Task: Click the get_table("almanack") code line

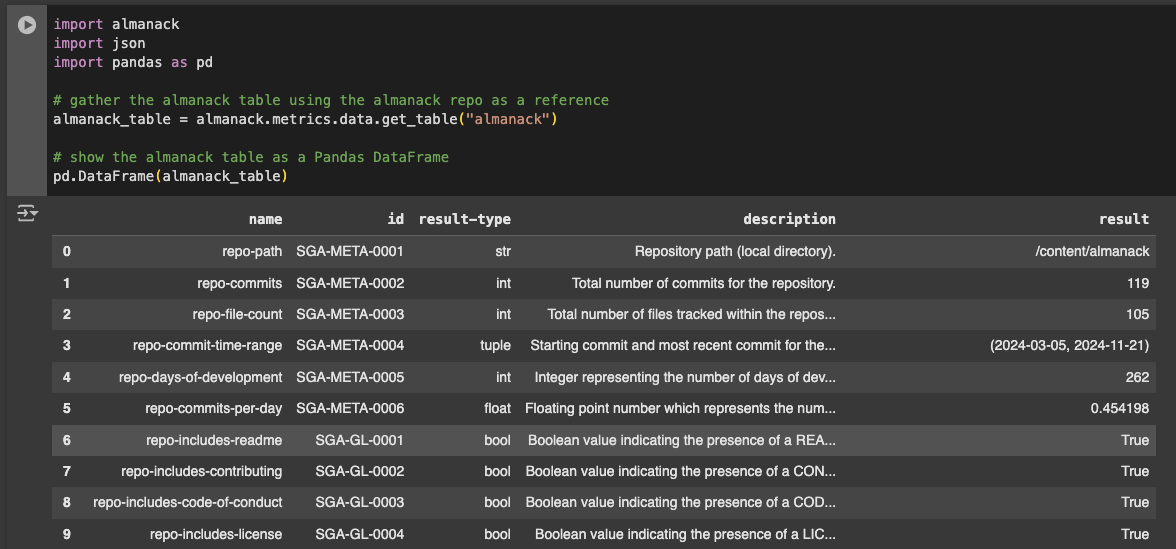Action: click(x=305, y=119)
